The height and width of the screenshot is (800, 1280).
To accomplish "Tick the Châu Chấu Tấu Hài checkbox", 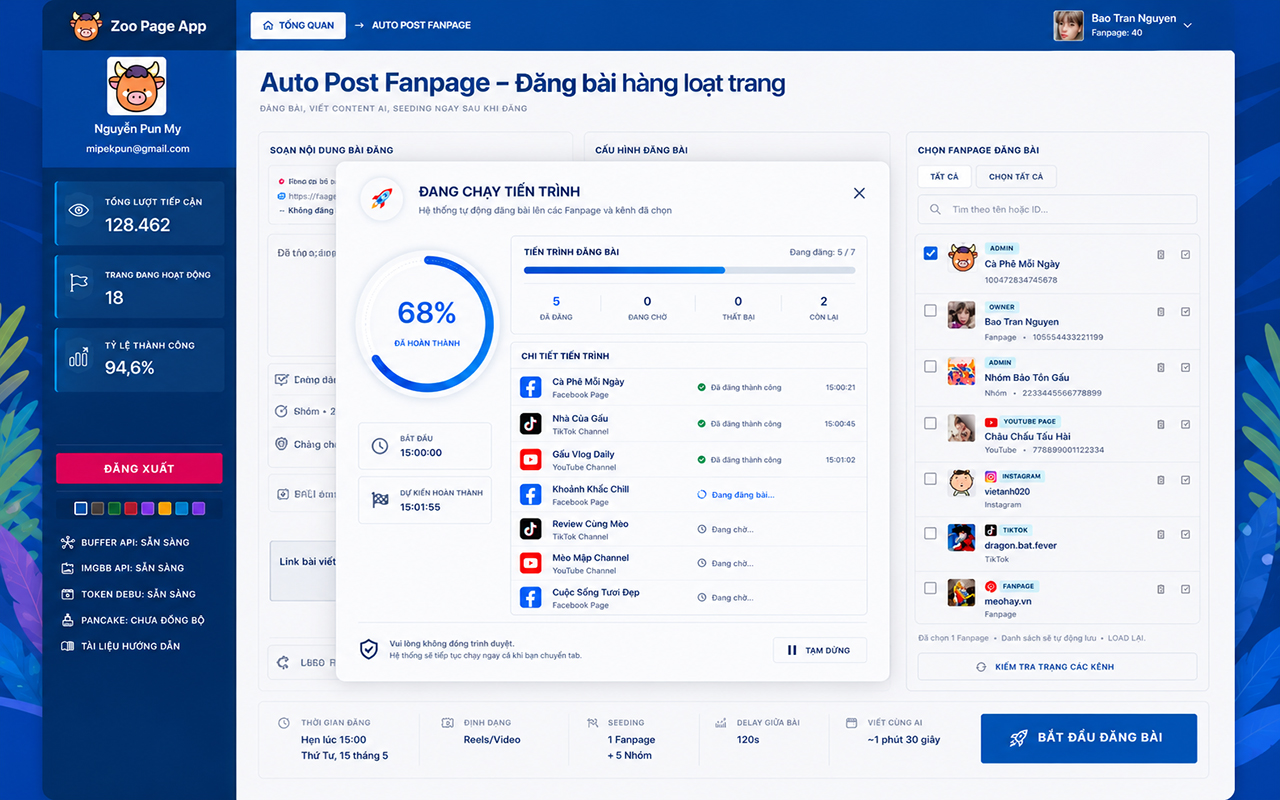I will coord(930,423).
